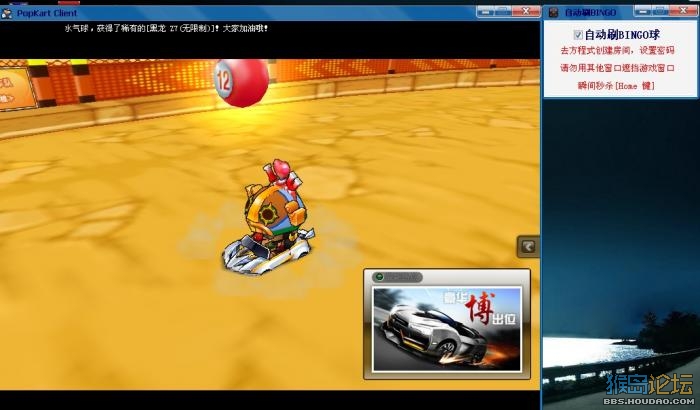Click the kart racer character
The height and width of the screenshot is (410, 700).
(269, 219)
